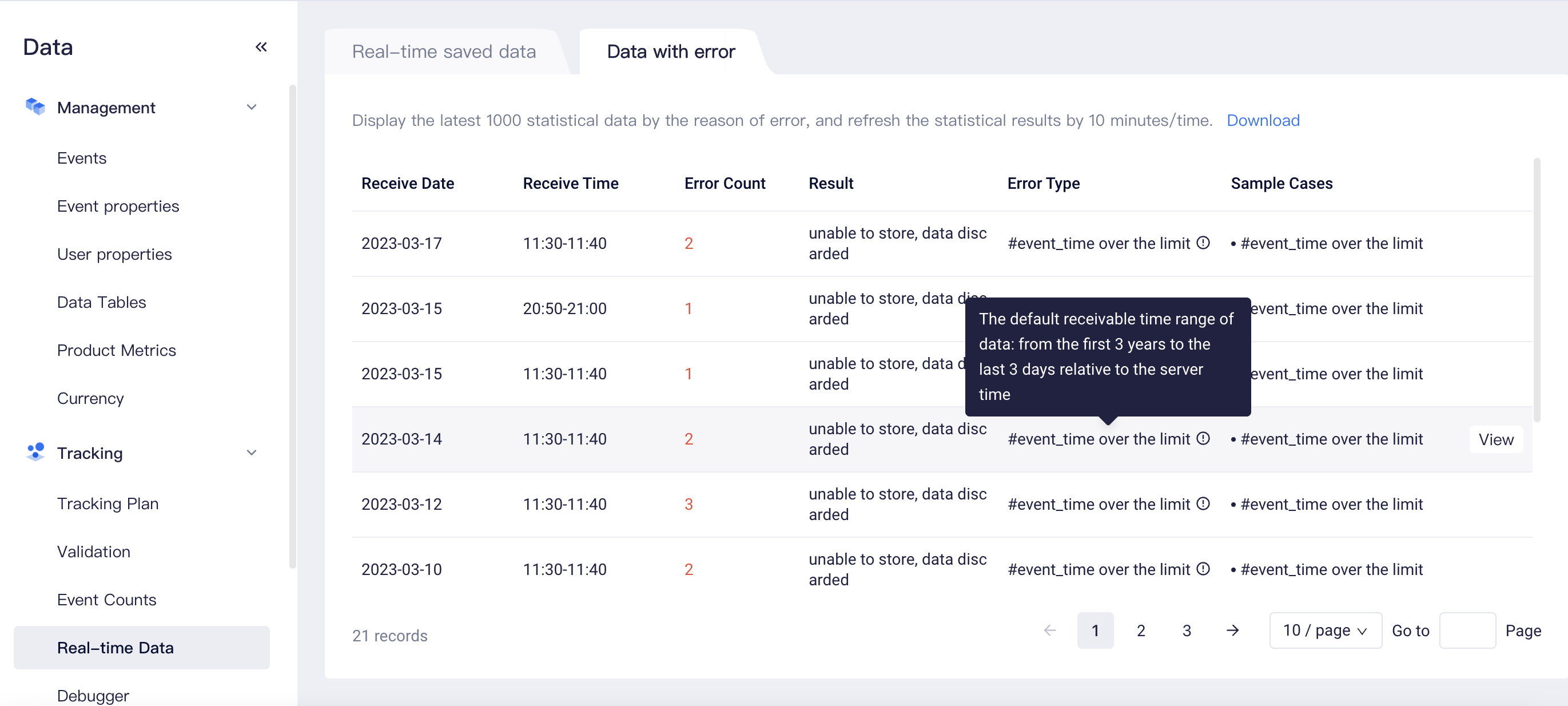This screenshot has height=706, width=1568.
Task: Go to page 1
Action: [x=1095, y=630]
